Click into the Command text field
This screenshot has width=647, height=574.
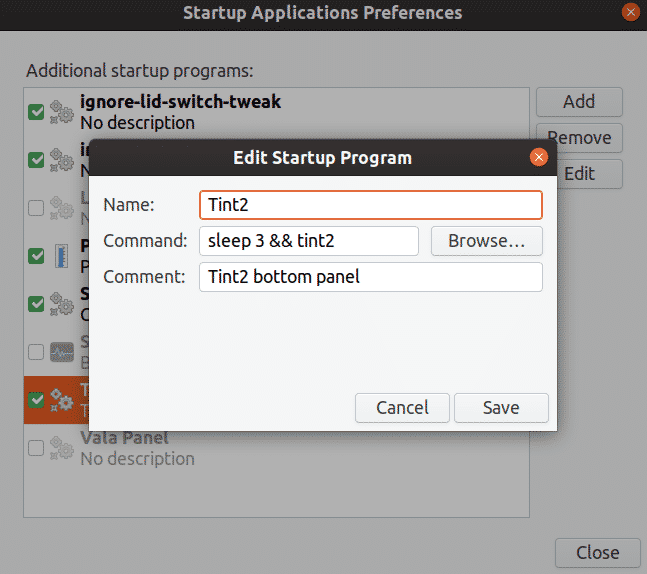pyautogui.click(x=309, y=241)
